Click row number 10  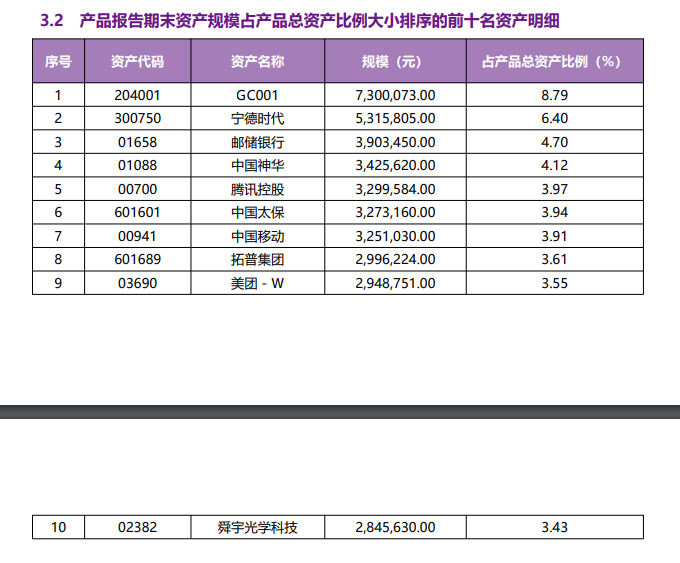58,527
